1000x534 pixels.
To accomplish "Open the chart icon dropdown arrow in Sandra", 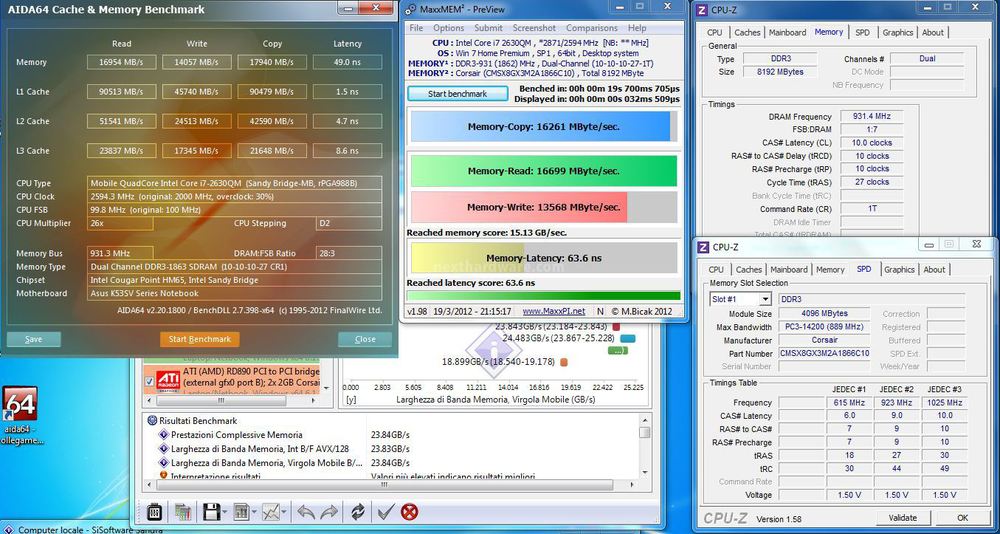I will 285,512.
